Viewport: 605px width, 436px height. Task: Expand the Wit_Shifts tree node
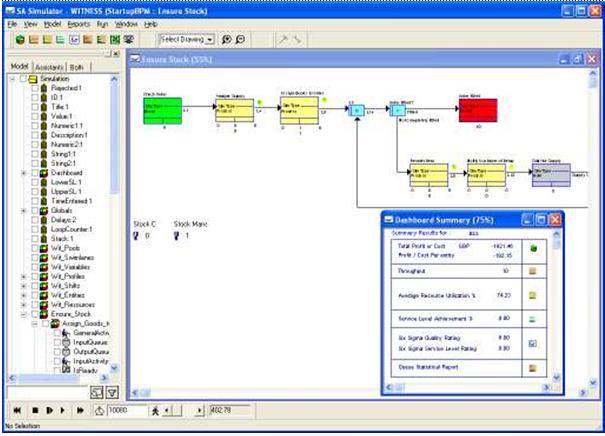point(24,286)
